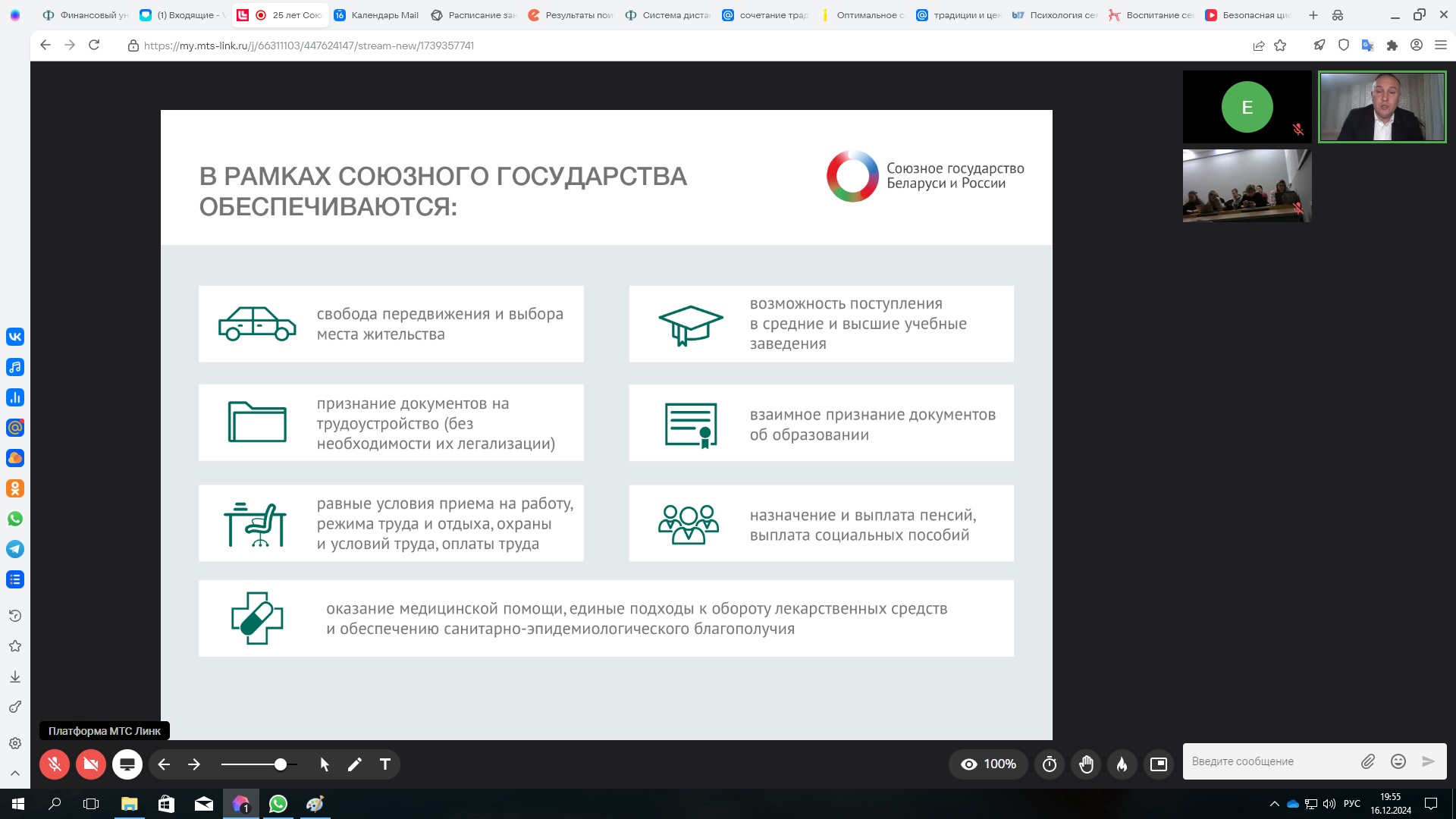Switch to Расписание browser tab
This screenshot has height=819, width=1456.
click(x=473, y=15)
